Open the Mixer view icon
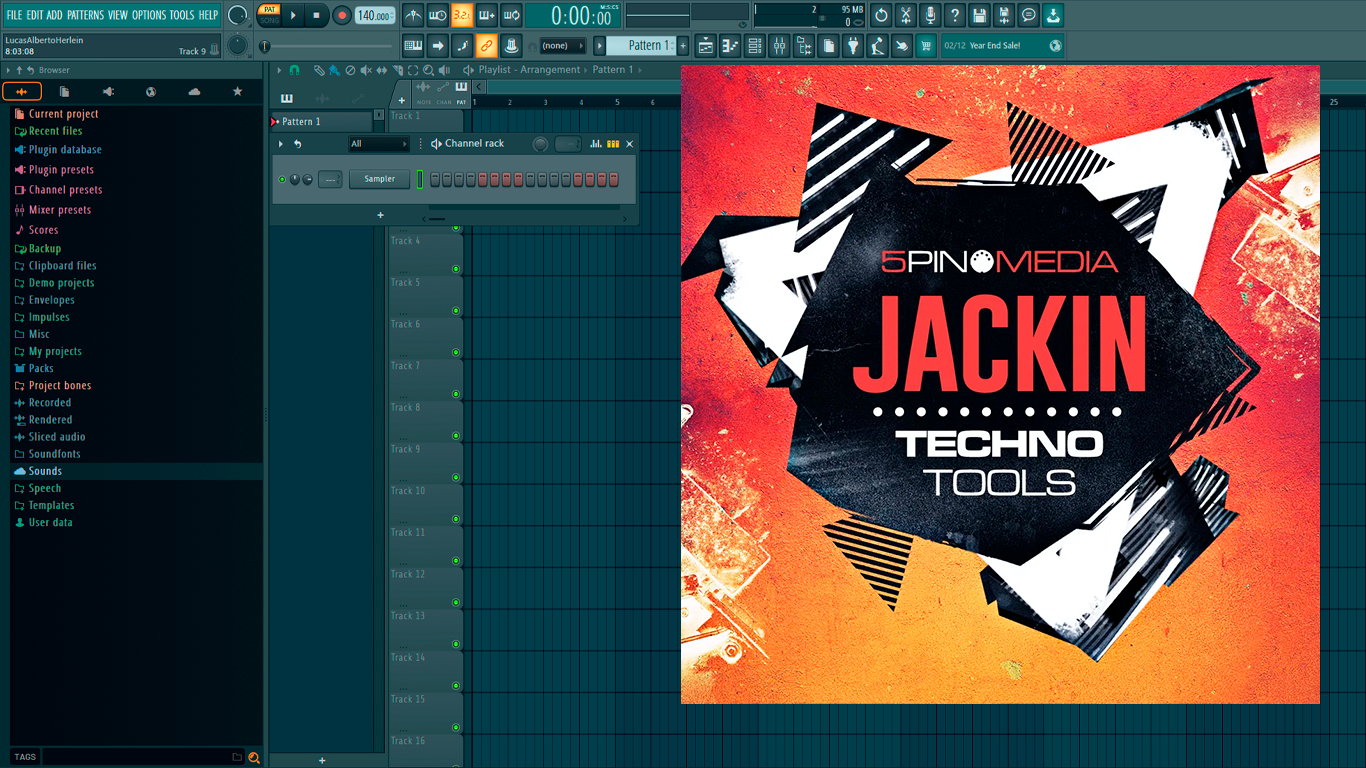 pyautogui.click(x=779, y=45)
